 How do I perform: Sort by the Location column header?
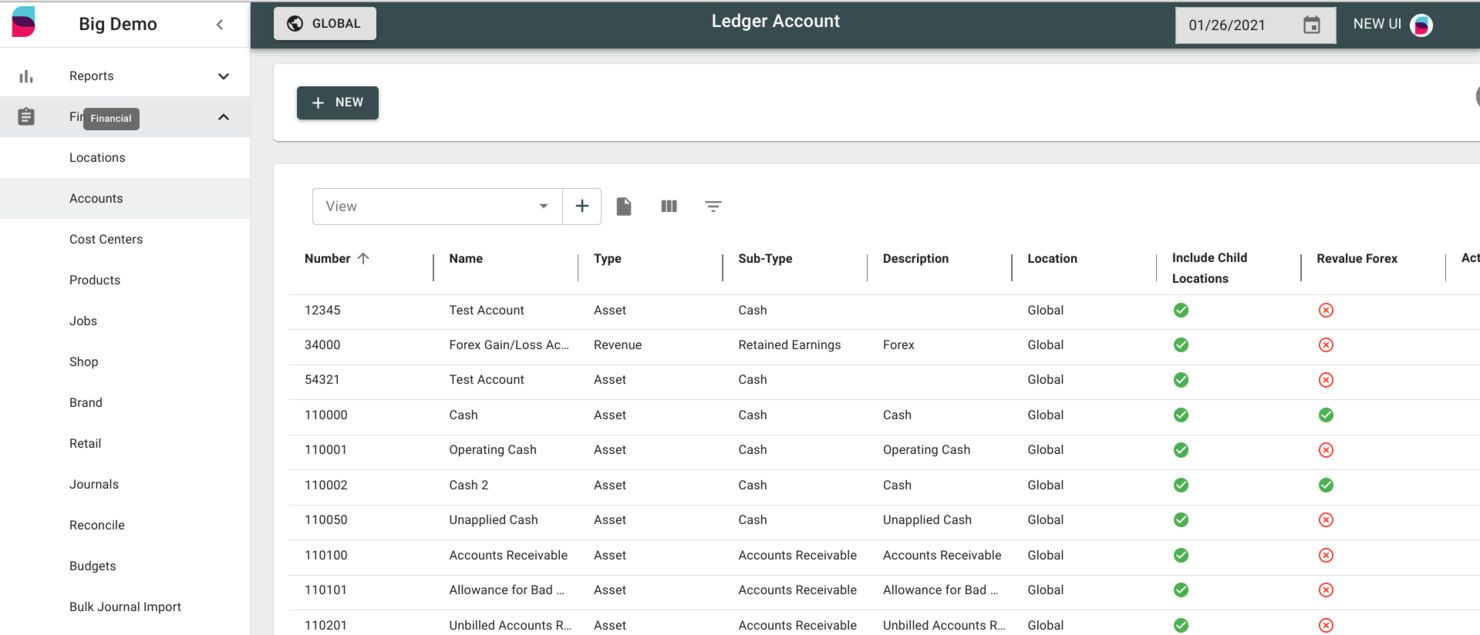coord(1052,258)
